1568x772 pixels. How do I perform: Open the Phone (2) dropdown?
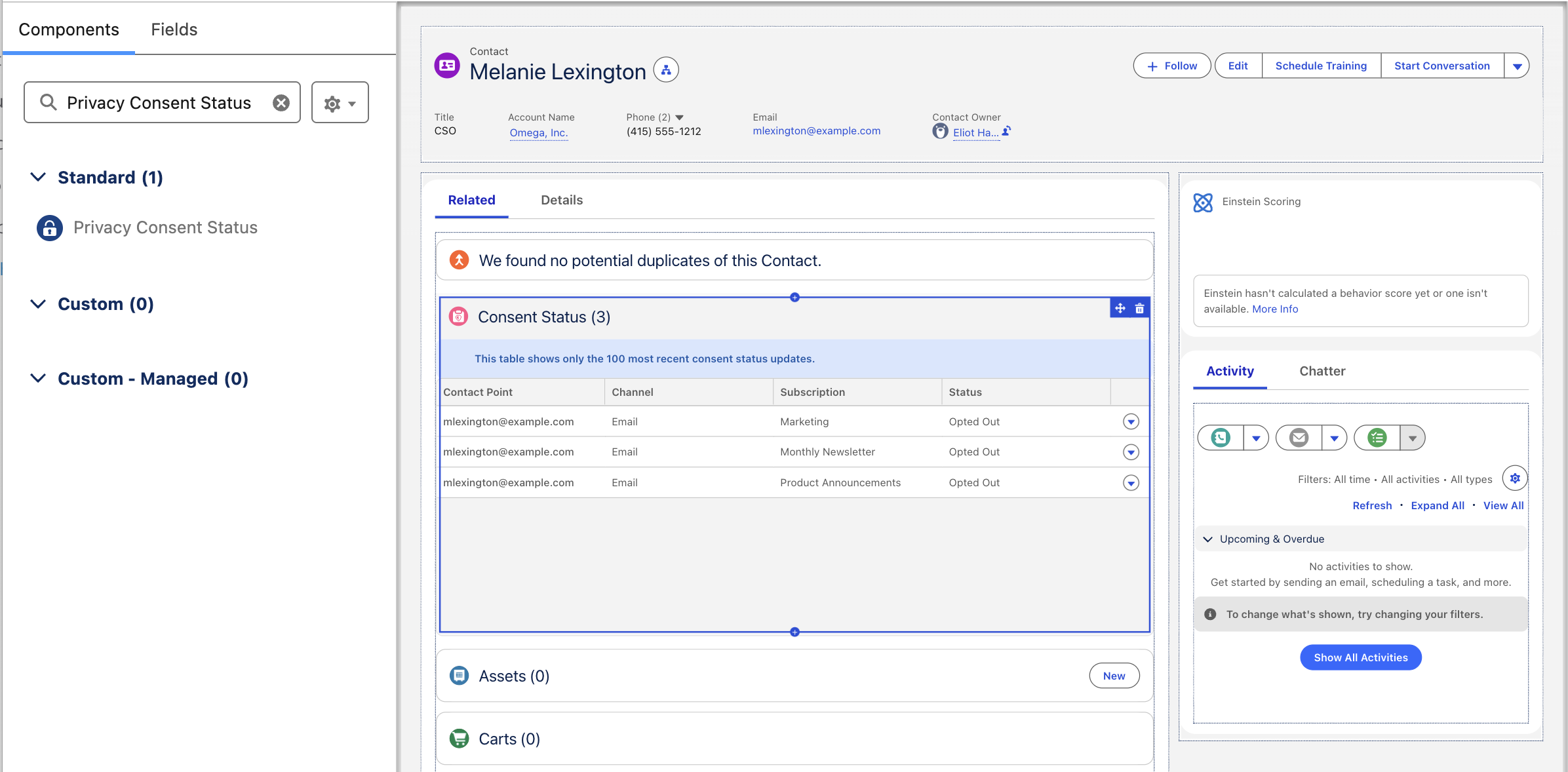tap(680, 117)
